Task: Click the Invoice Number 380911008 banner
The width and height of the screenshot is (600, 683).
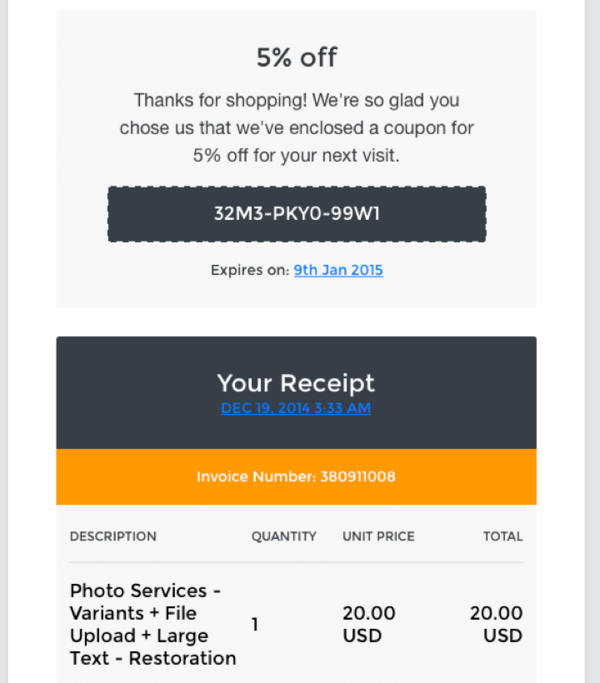Action: pyautogui.click(x=296, y=477)
